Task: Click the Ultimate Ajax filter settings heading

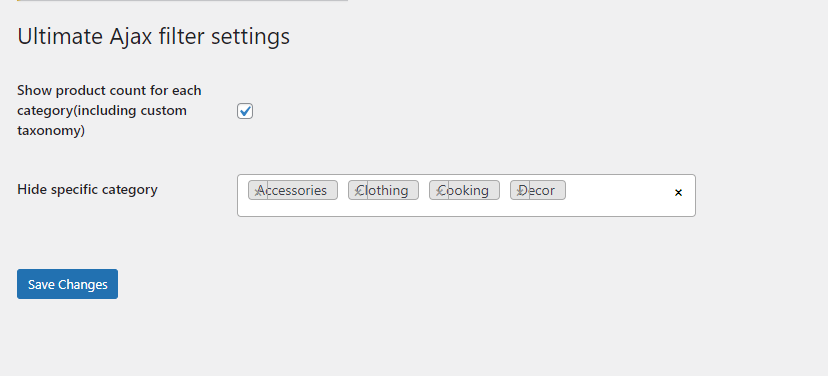Action: 154,36
